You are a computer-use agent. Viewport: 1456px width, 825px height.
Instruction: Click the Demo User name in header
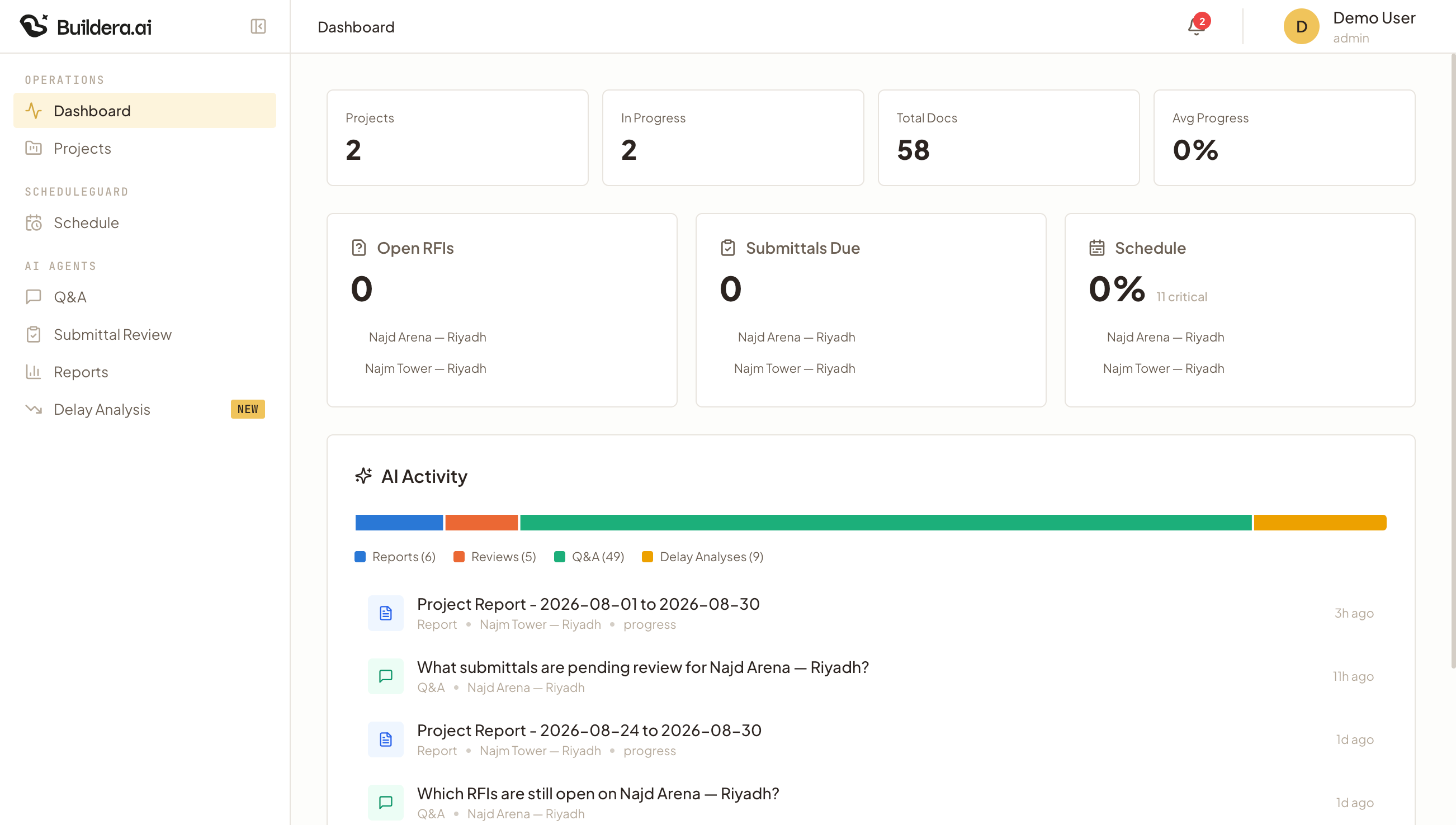point(1374,18)
